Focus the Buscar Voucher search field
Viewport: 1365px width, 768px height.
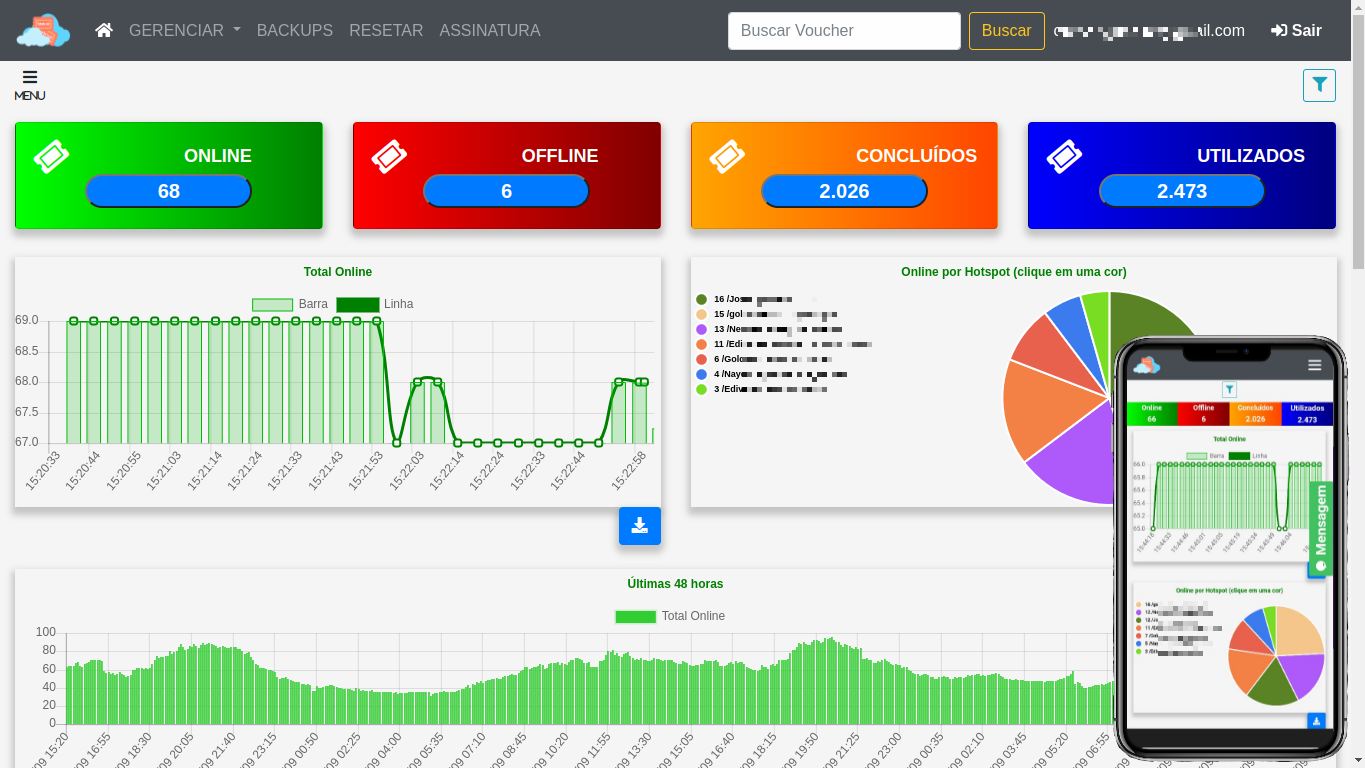click(x=844, y=31)
